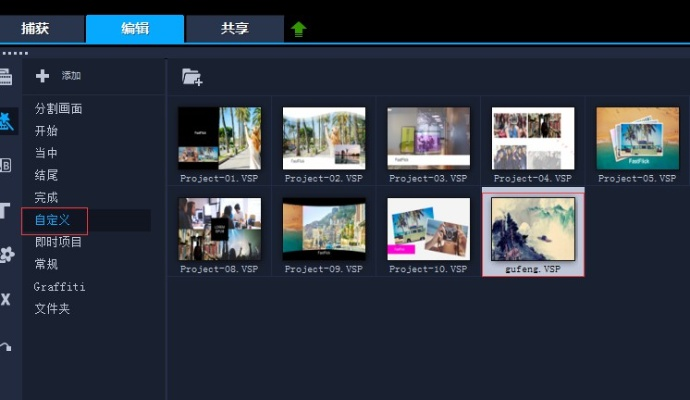Switch to the 捕获 tab
690x400 pixels.
41,29
